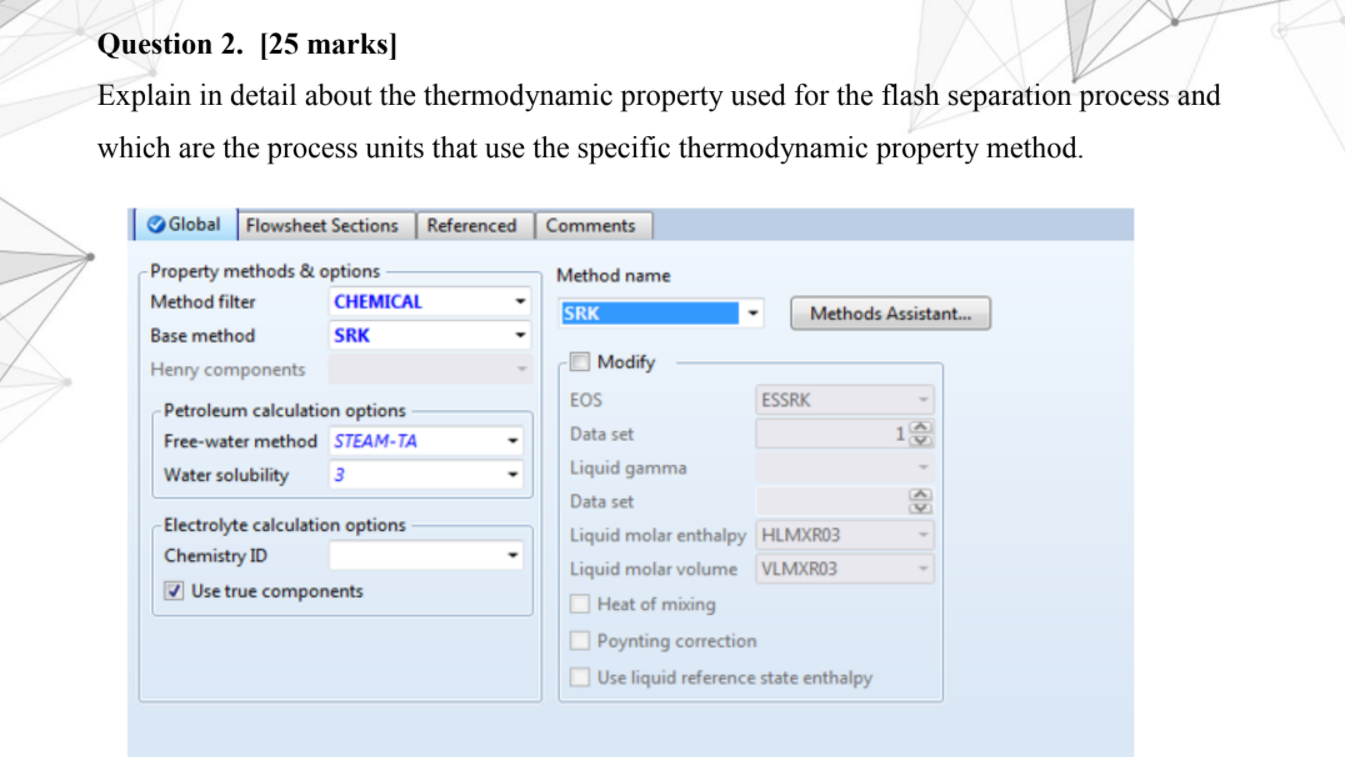Image resolution: width=1345 pixels, height=757 pixels.
Task: Open the Liquid molar volume dropdown
Action: point(845,569)
